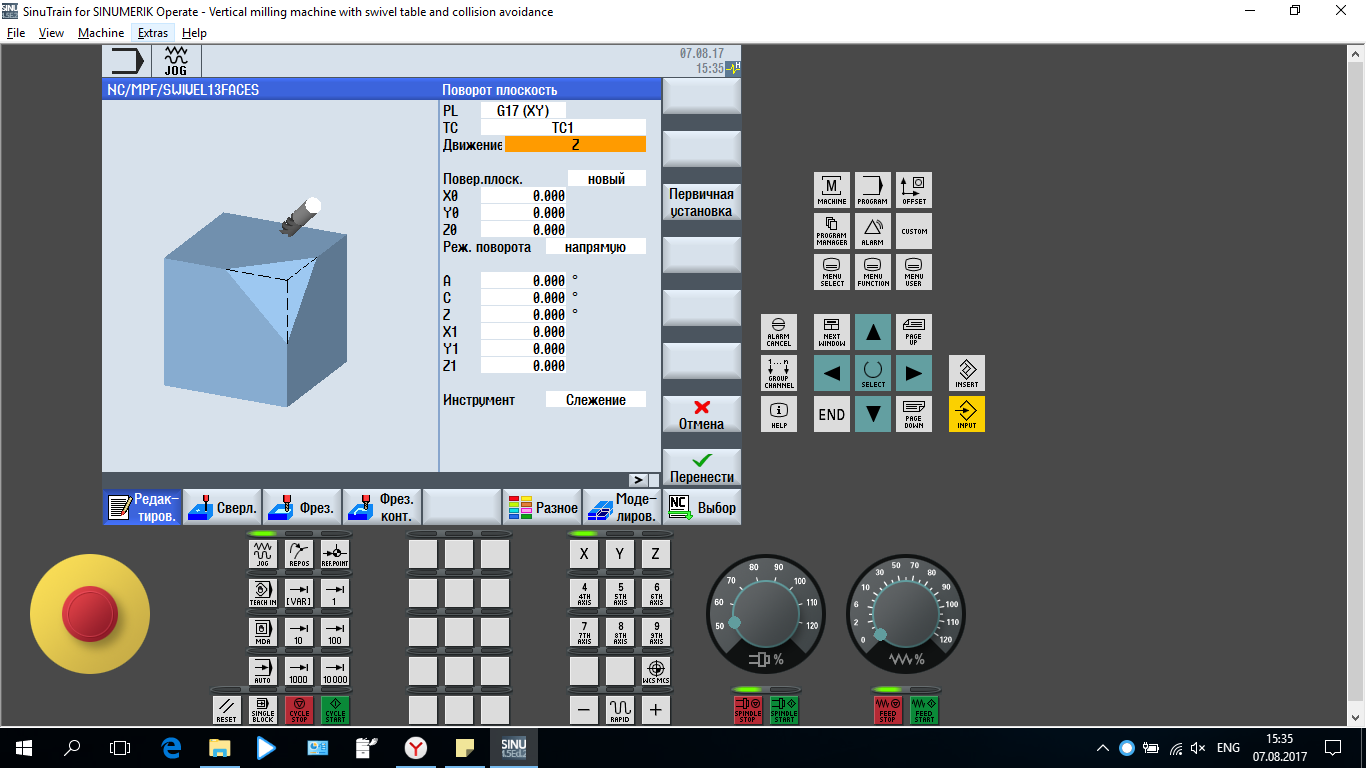The height and width of the screenshot is (768, 1366).
Task: Switch to the Фрез. softkey tab
Action: [x=302, y=508]
